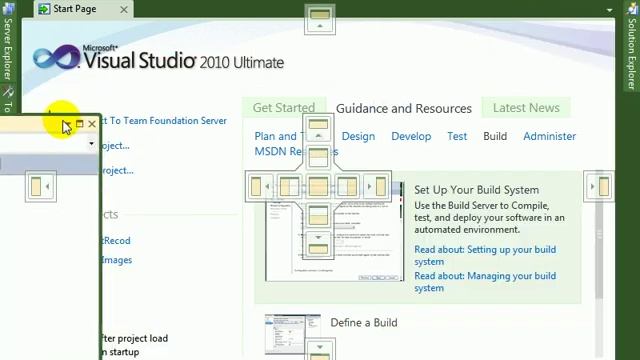Click the Define a Build heading
The image size is (640, 360).
pos(364,323)
